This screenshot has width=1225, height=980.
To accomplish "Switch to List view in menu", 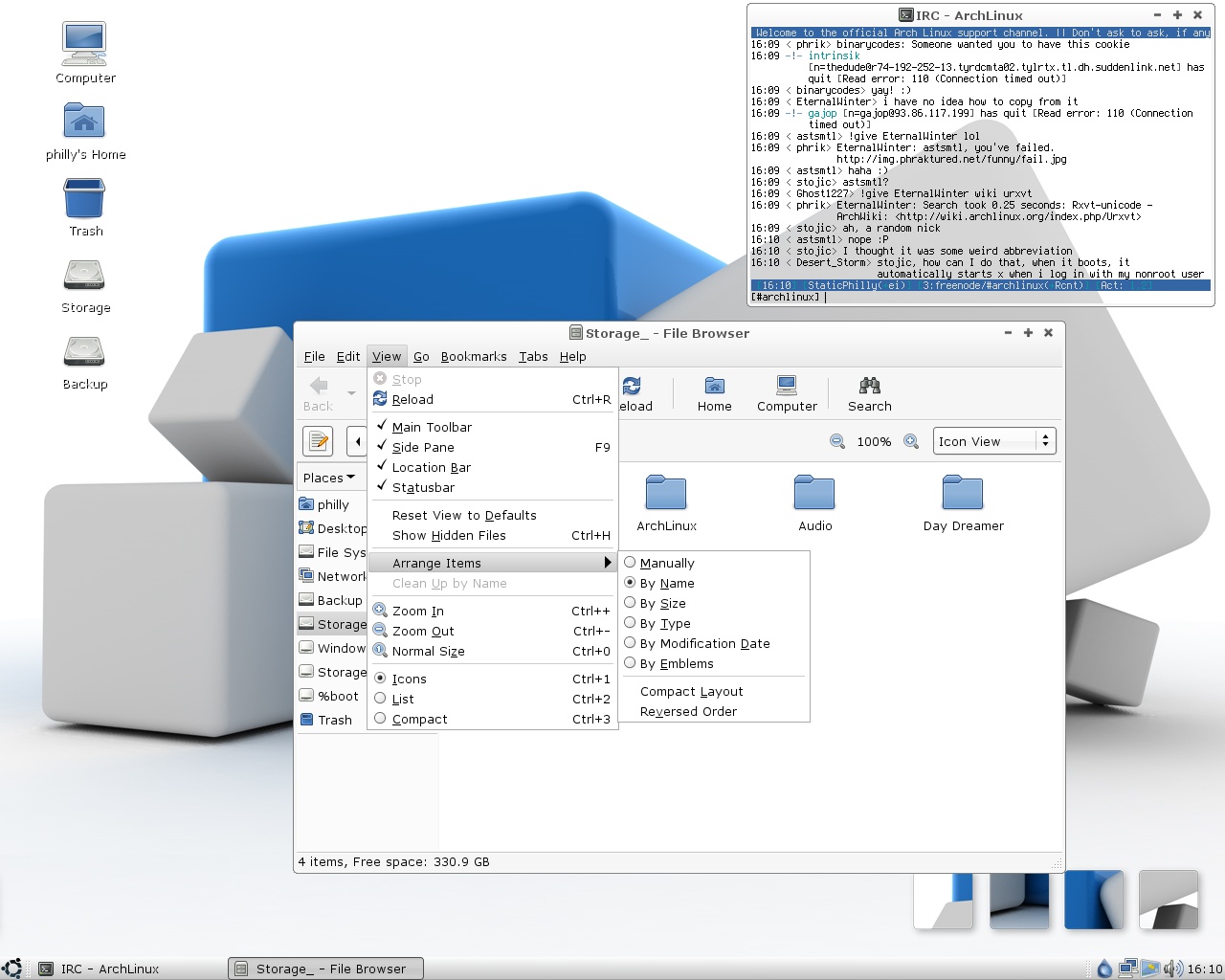I will pyautogui.click(x=493, y=699).
